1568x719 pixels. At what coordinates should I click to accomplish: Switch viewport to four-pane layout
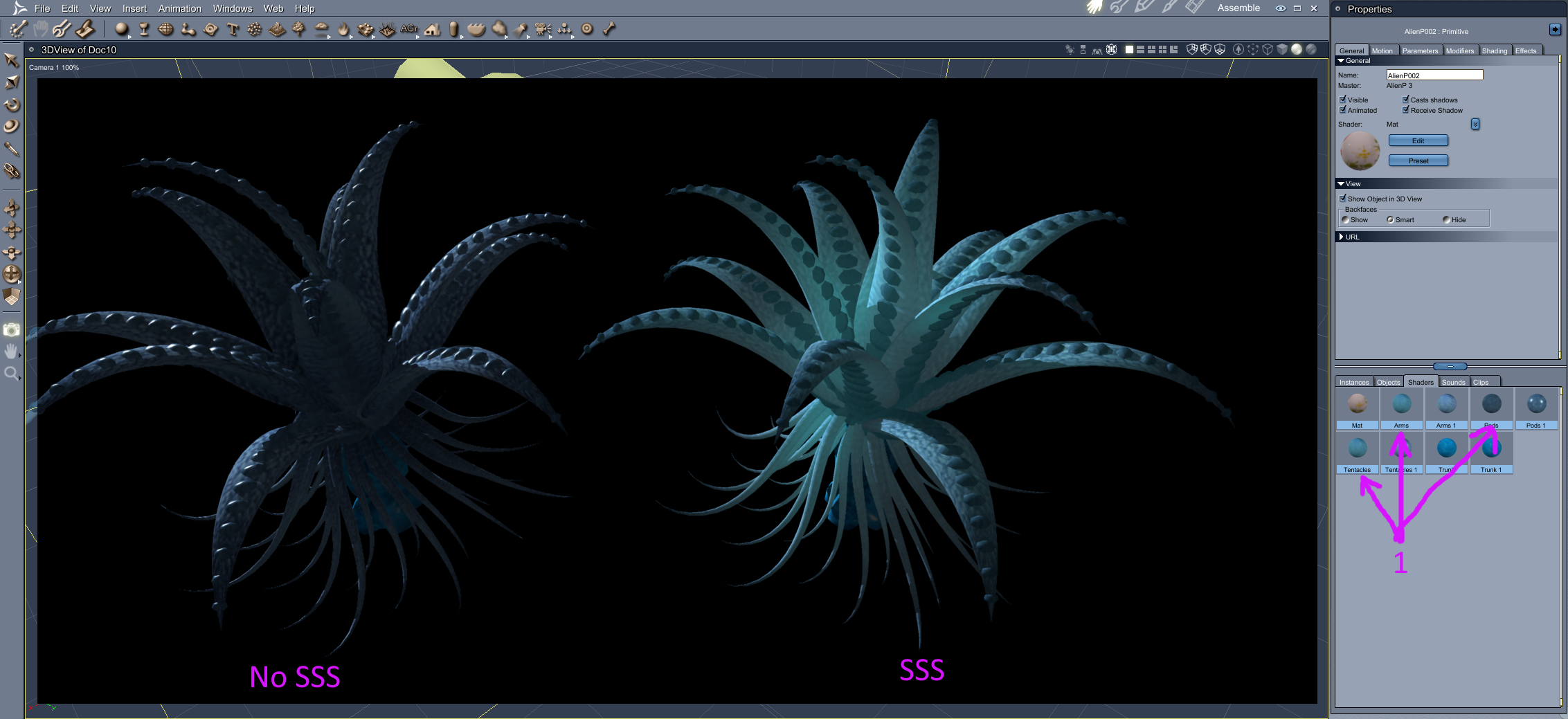pos(1162,50)
